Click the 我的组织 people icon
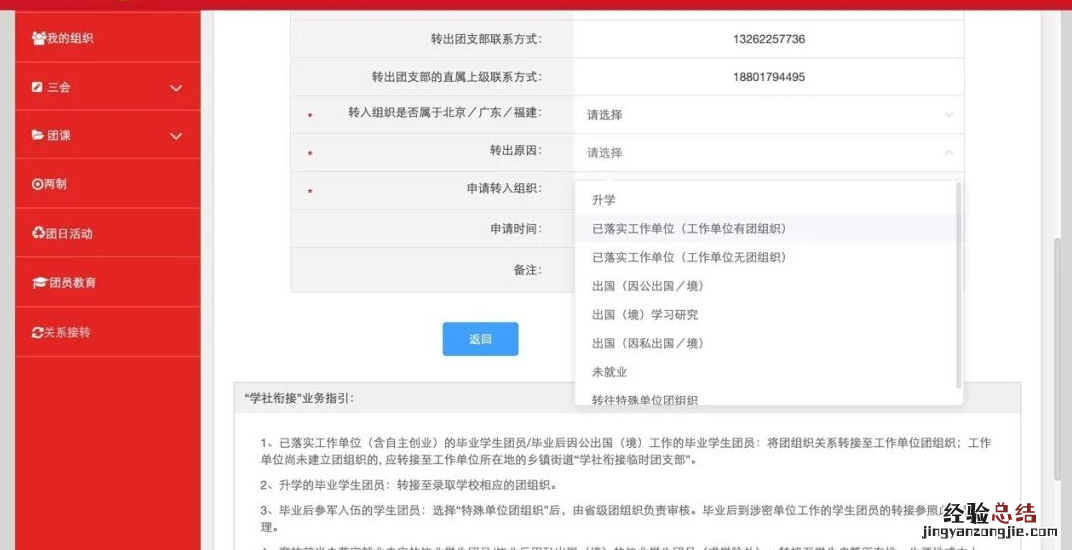Screen dimensions: 1072x550 point(38,39)
